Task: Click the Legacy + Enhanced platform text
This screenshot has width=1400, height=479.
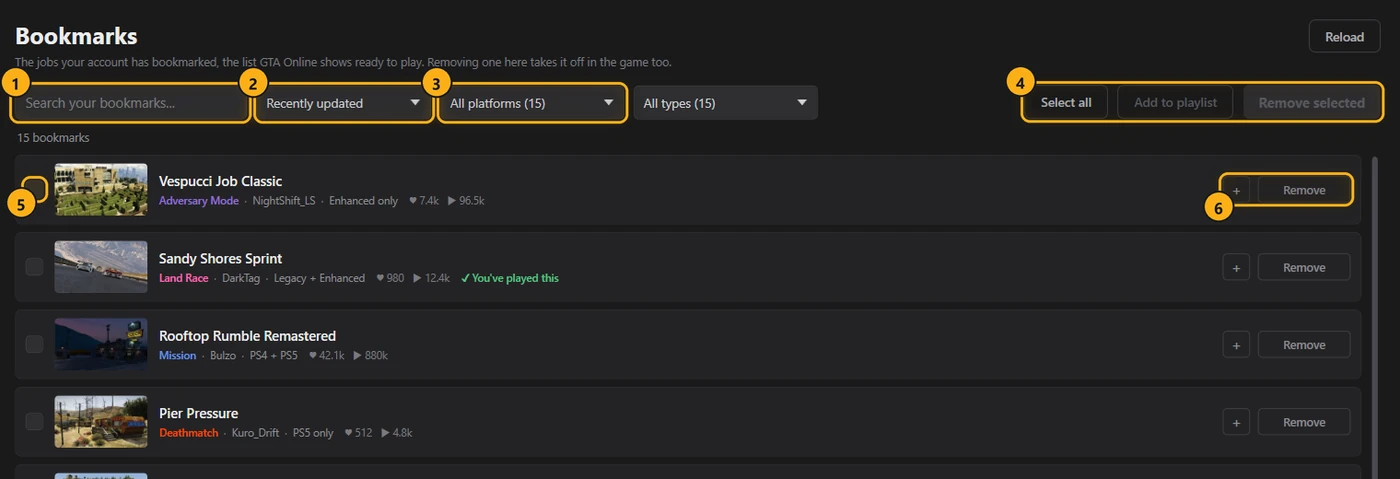Action: tap(320, 278)
